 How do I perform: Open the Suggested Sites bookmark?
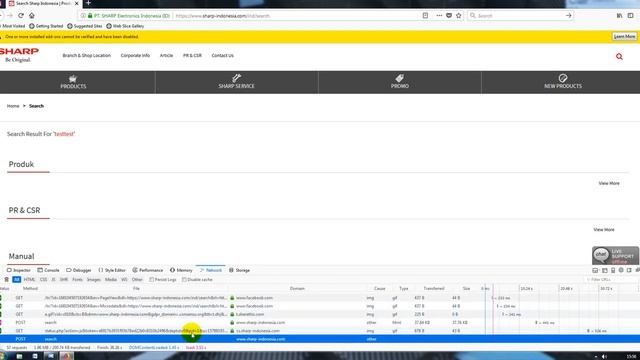click(84, 26)
